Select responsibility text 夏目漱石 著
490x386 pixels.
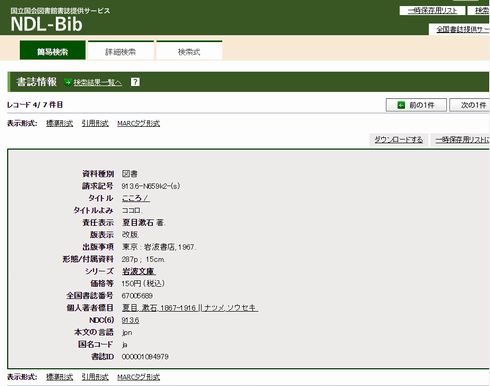143,223
